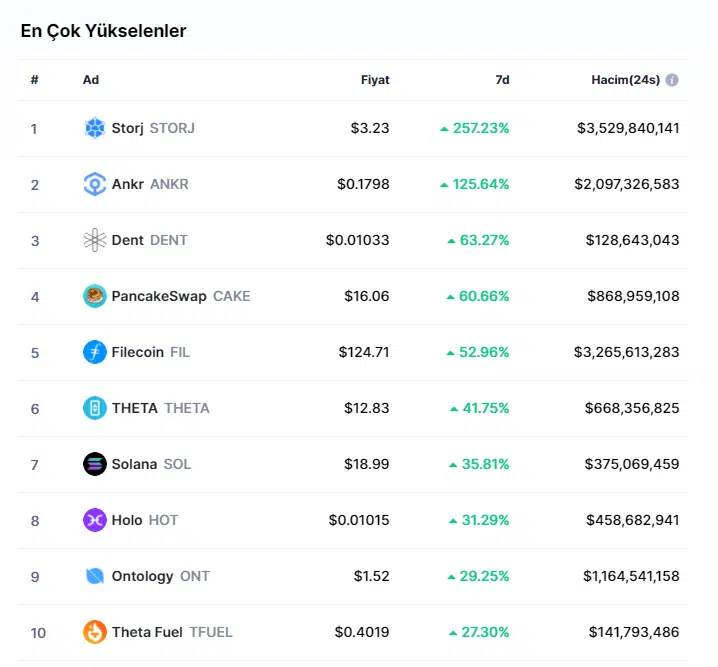Click the Holo coin logo icon
This screenshot has width=718, height=667.
click(95, 520)
